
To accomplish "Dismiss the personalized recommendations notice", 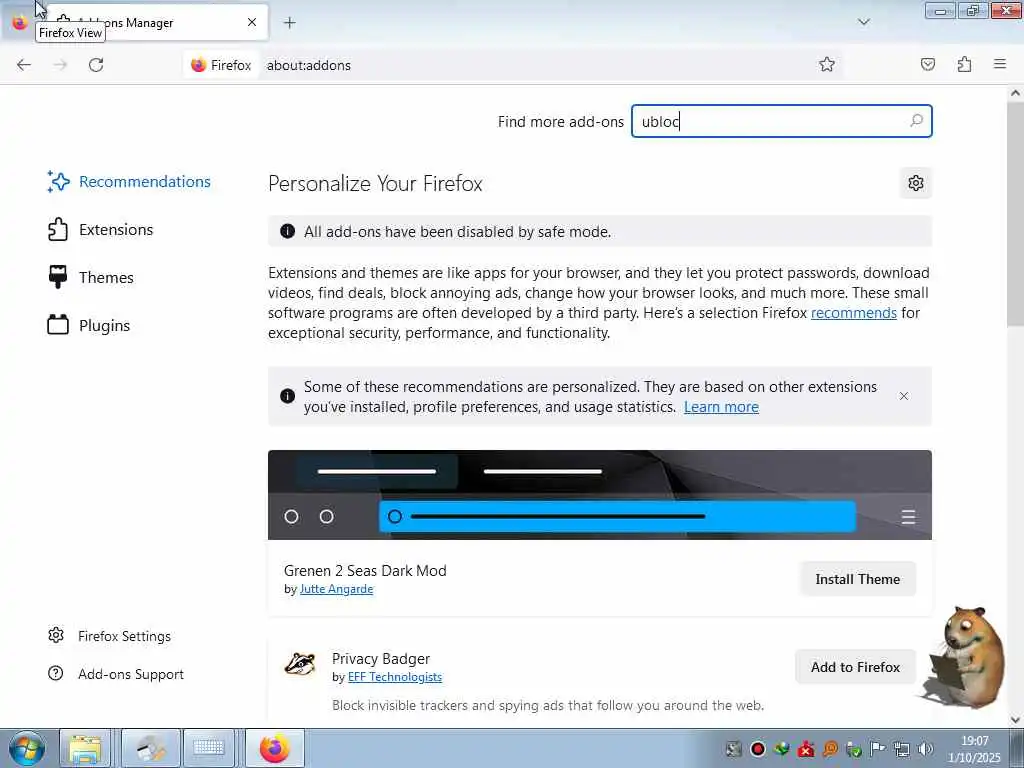I will (904, 396).
